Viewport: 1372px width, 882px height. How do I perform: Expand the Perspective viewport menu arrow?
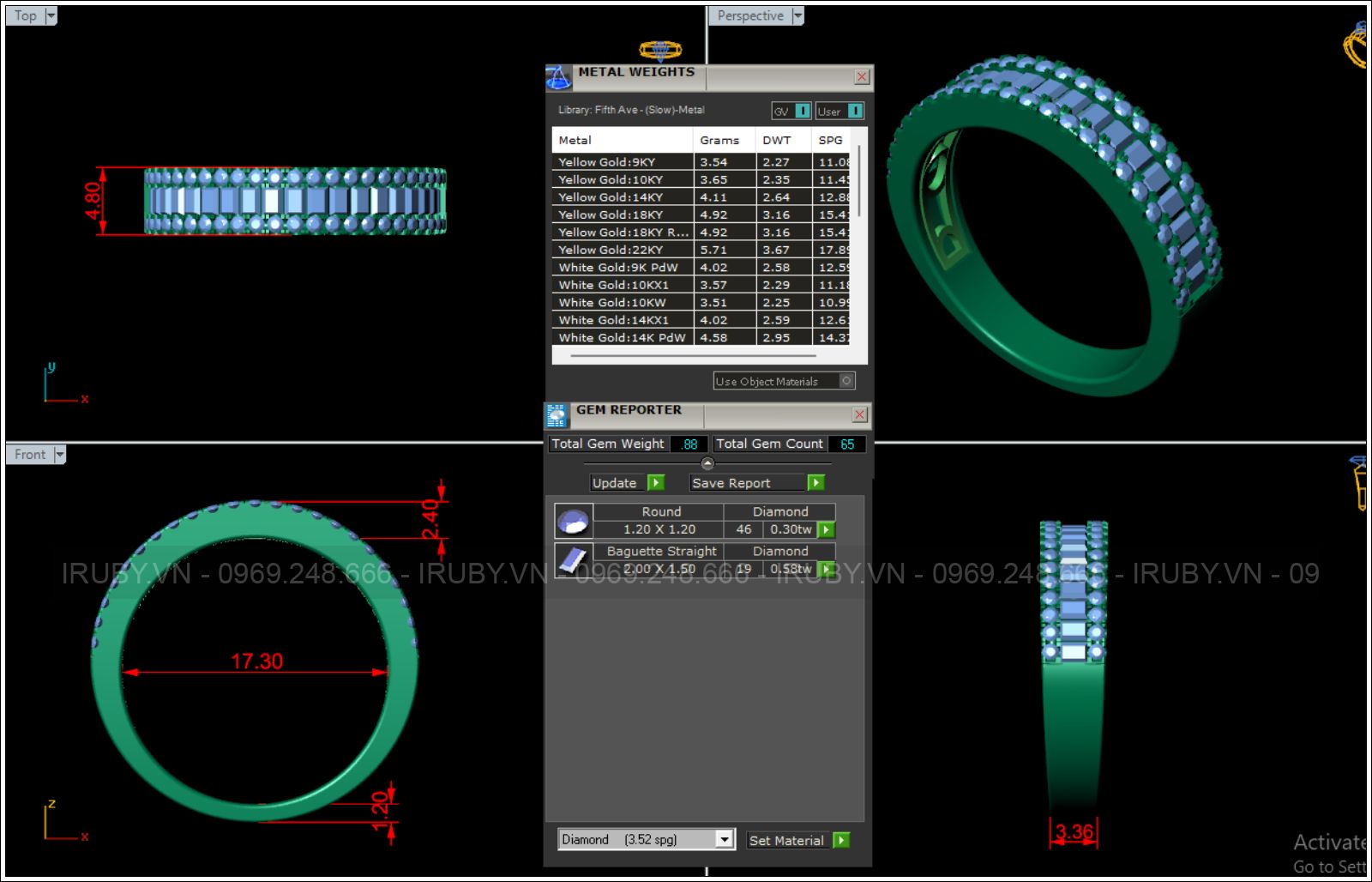pos(797,15)
